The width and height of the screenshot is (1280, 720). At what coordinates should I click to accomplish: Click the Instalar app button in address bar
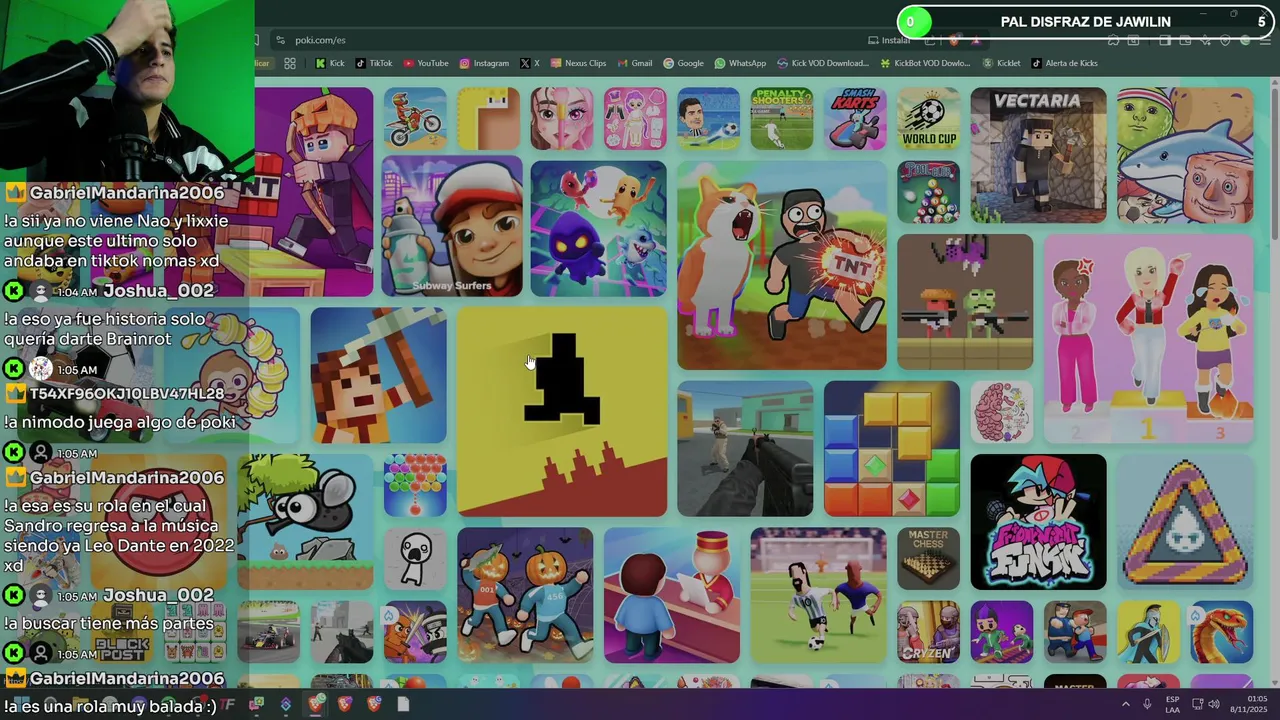(x=889, y=40)
